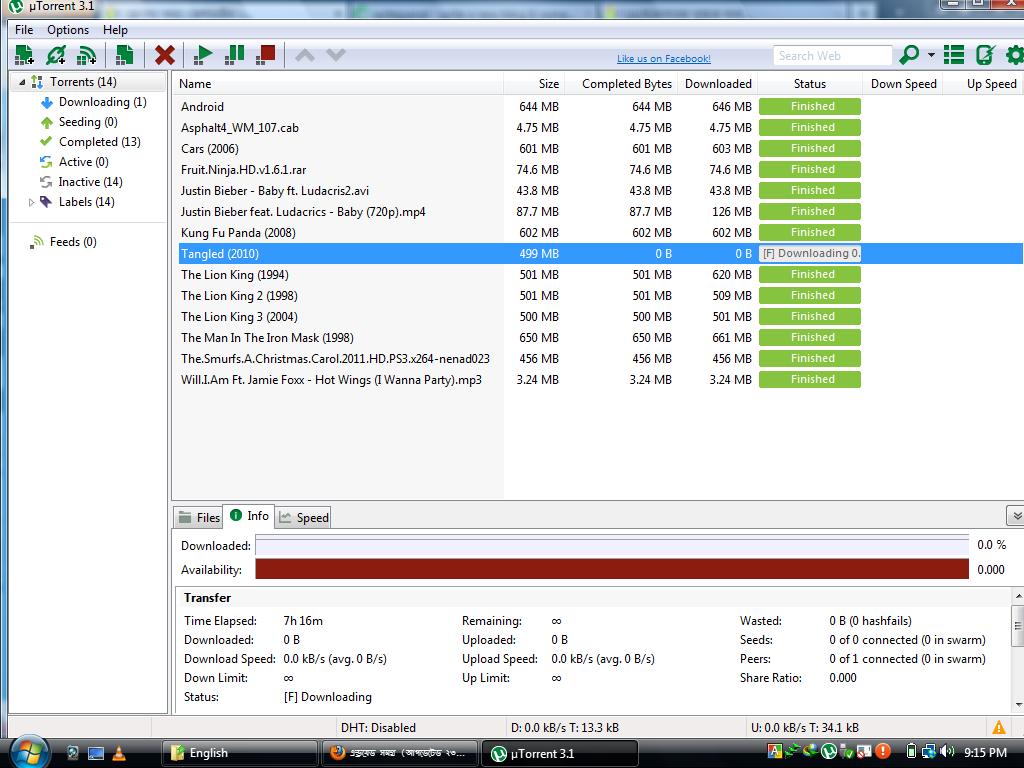The height and width of the screenshot is (768, 1024).
Task: Click Add Torrent from URL icon
Action: (x=56, y=55)
